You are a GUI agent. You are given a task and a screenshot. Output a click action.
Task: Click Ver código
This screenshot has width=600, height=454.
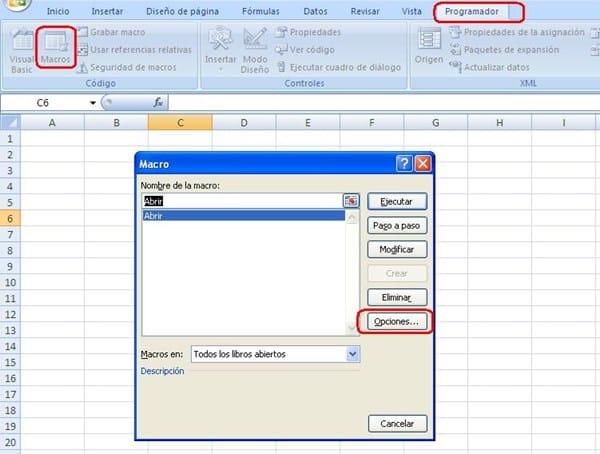pyautogui.click(x=305, y=50)
